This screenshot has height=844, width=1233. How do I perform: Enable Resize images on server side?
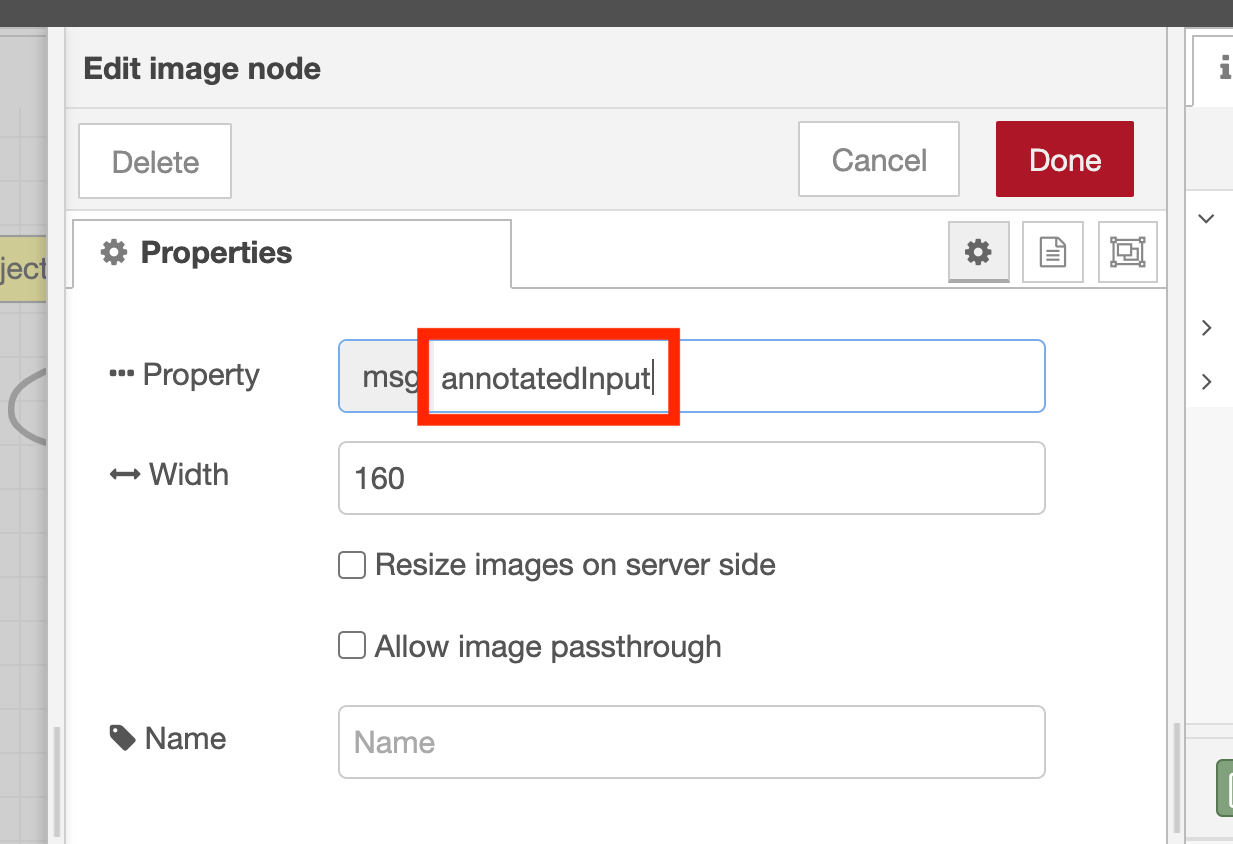tap(352, 565)
